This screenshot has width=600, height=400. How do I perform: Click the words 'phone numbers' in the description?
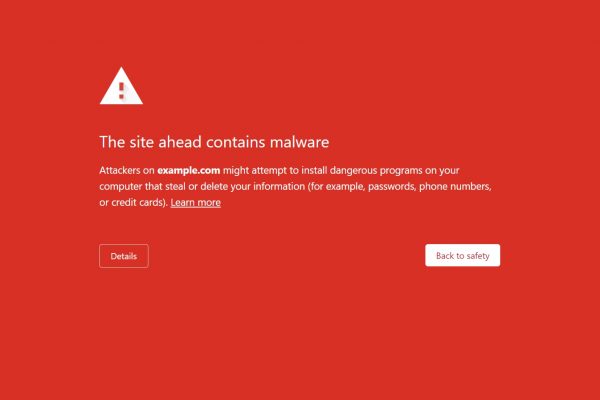tap(455, 186)
